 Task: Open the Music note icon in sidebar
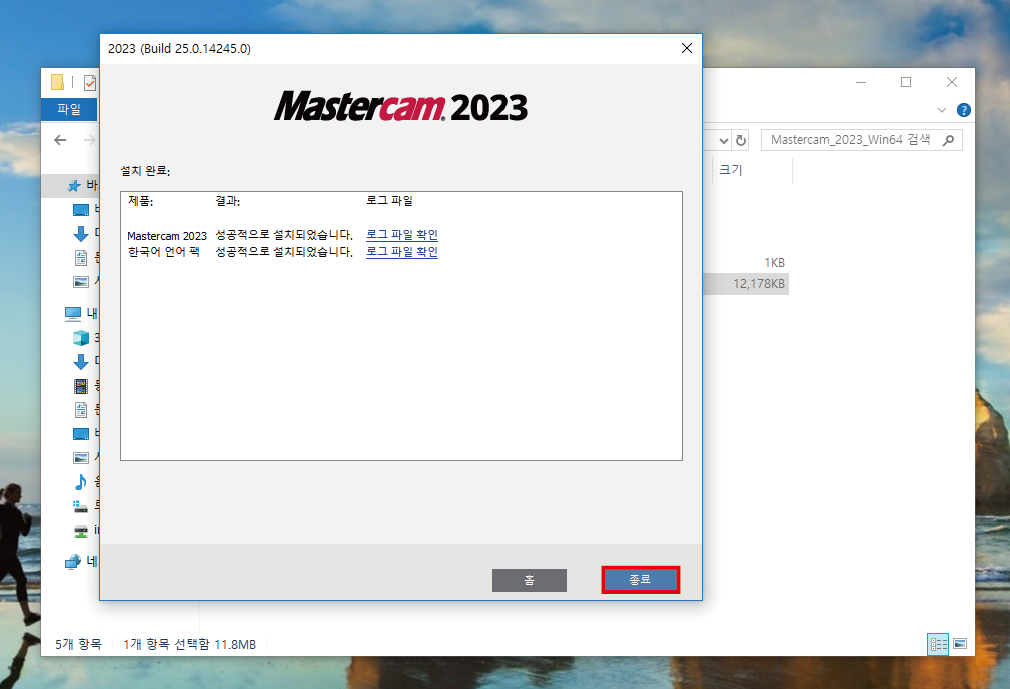coord(81,482)
